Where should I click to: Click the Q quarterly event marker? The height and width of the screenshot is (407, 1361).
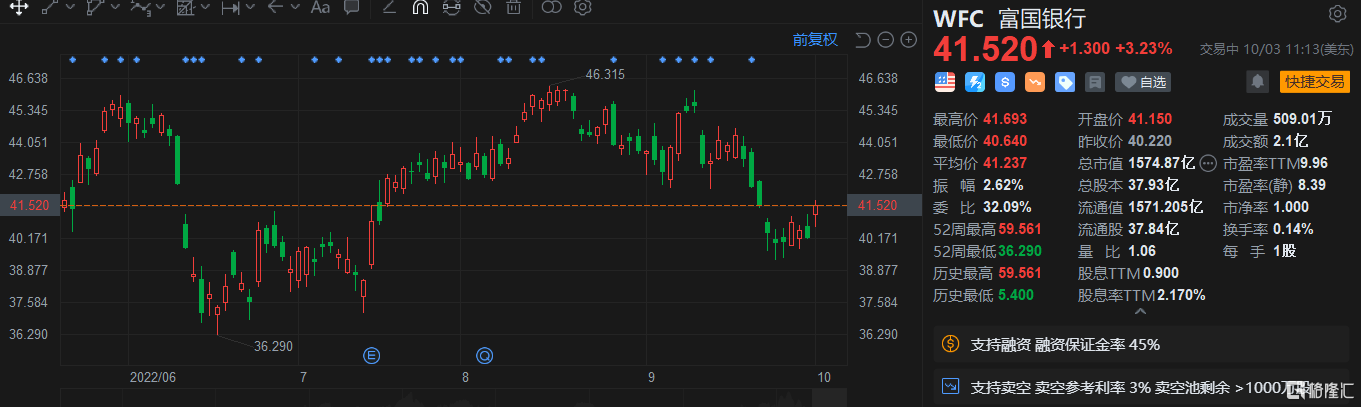tap(485, 354)
